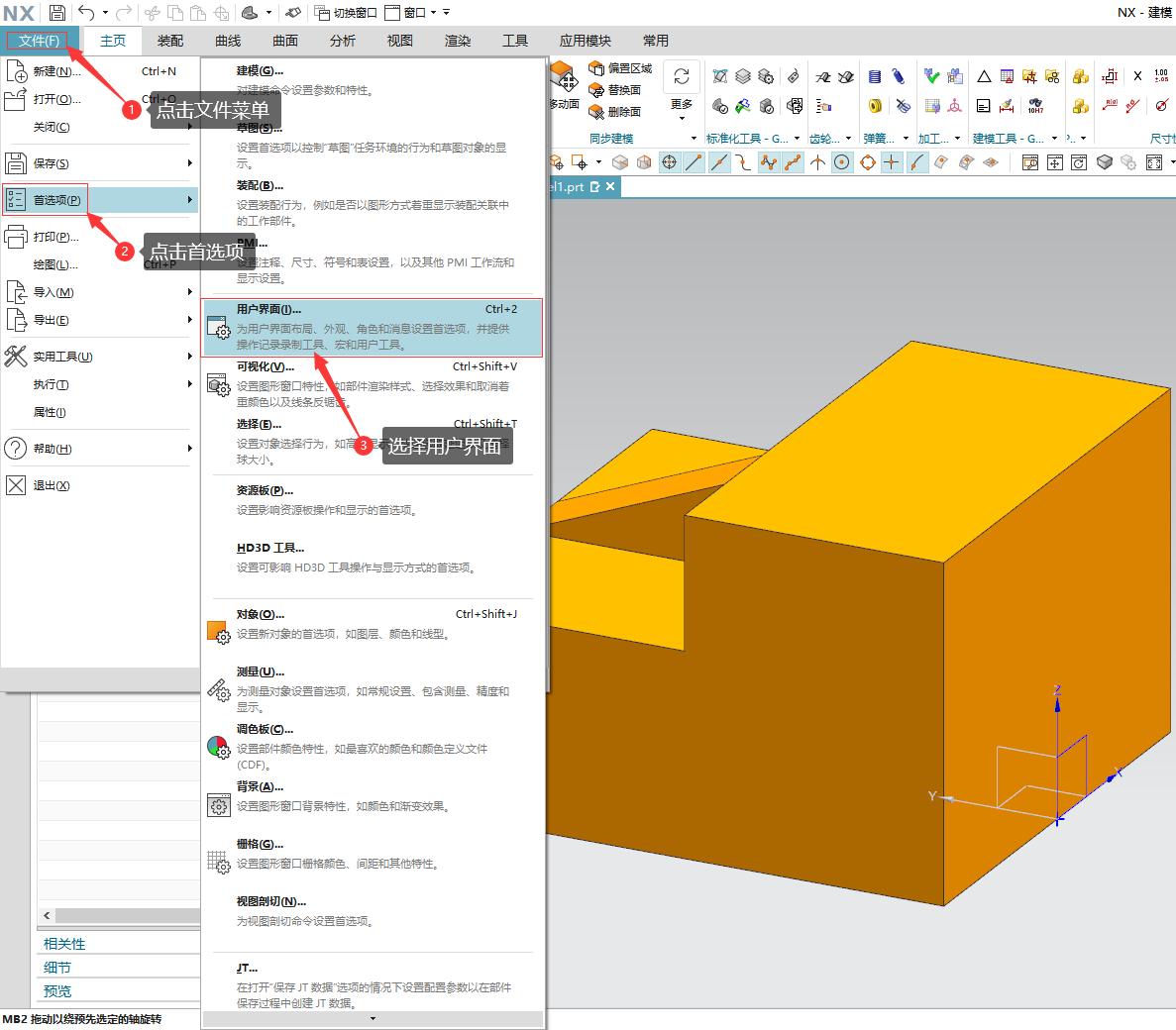The image size is (1176, 1030).
Task: Click the Save icon in quick access toolbar
Action: click(56, 13)
